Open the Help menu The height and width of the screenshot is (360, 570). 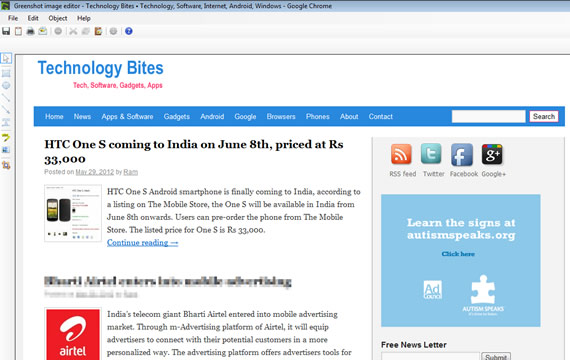point(84,18)
